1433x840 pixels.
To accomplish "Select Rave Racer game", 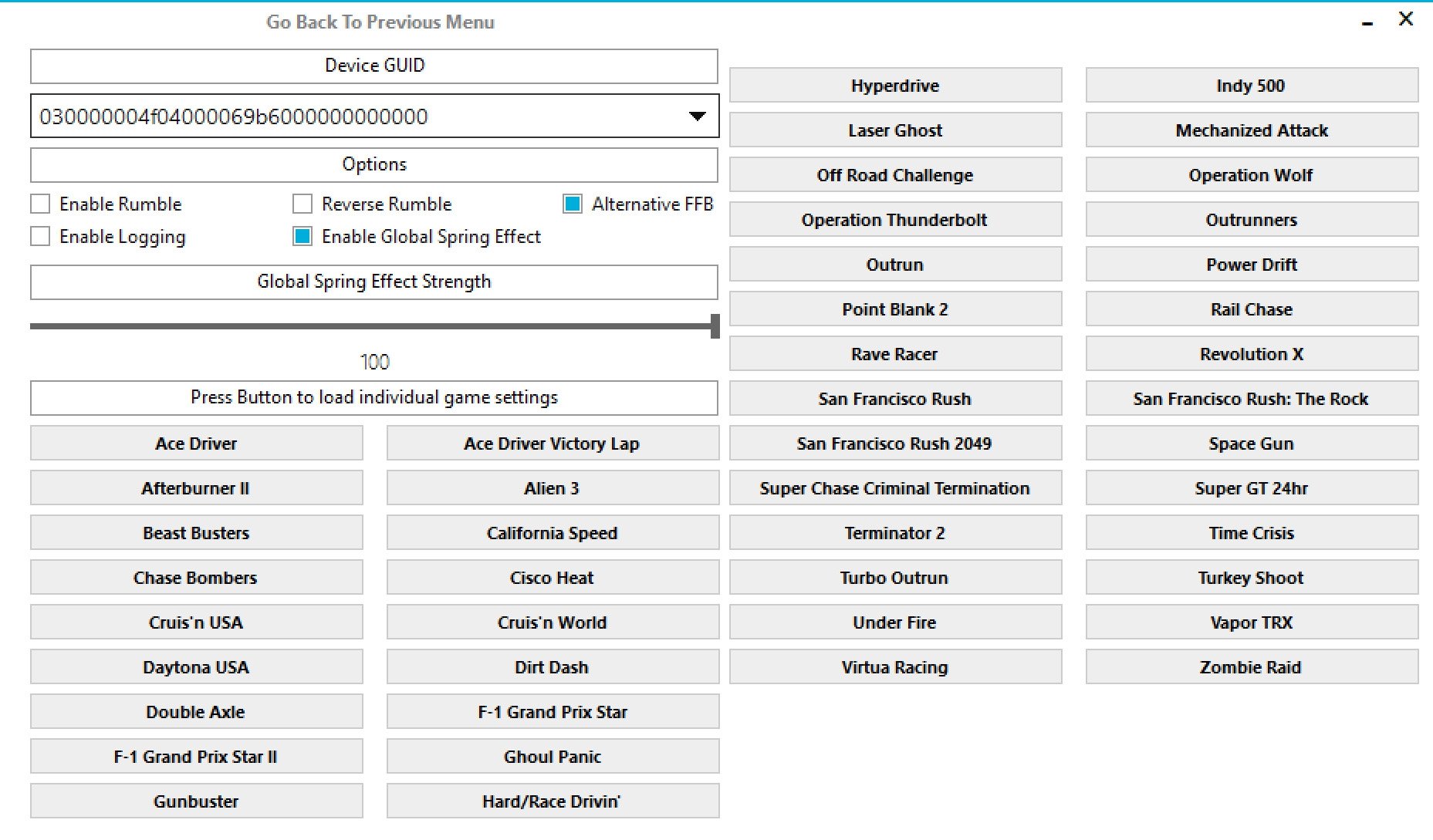I will (x=895, y=354).
